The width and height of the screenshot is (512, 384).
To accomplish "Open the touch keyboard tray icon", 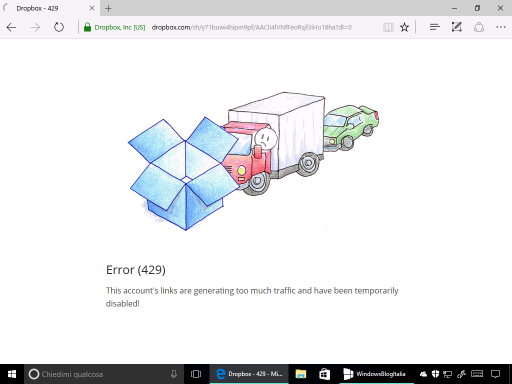I will (x=477, y=374).
